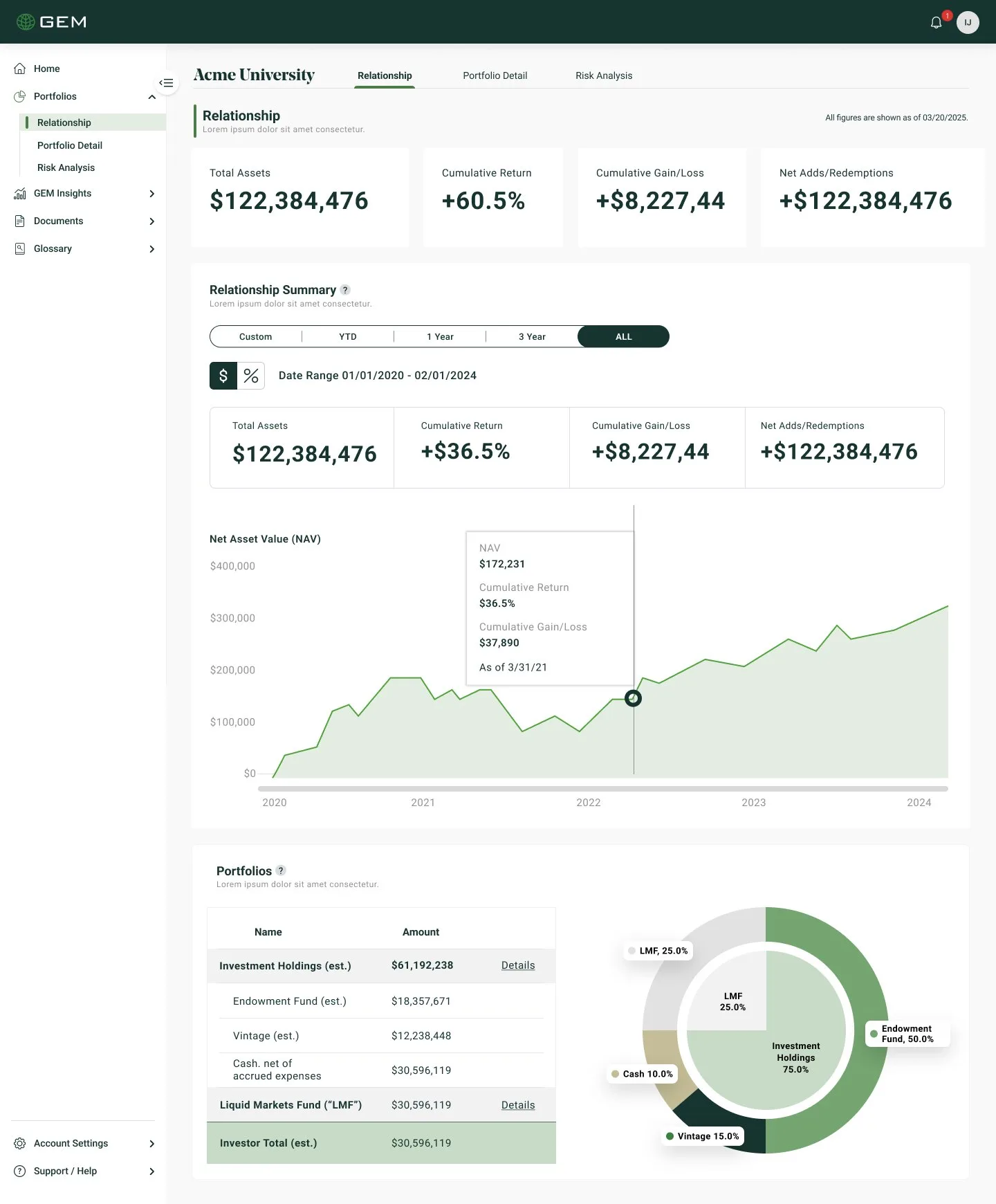Click the Cash 10.0% legend label
Screen dimensions: 996x1204
[642, 1074]
